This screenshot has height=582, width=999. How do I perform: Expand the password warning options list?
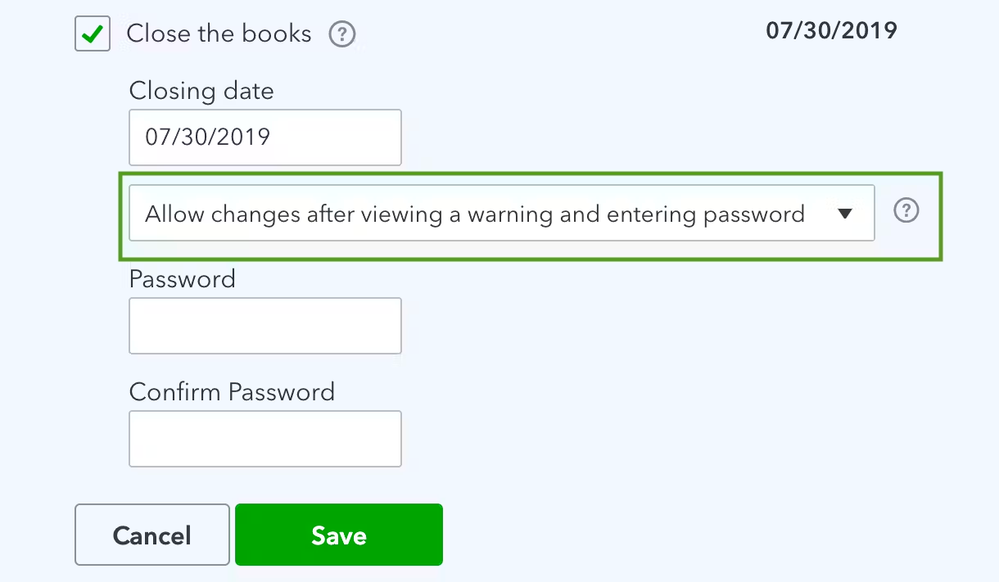click(x=845, y=213)
